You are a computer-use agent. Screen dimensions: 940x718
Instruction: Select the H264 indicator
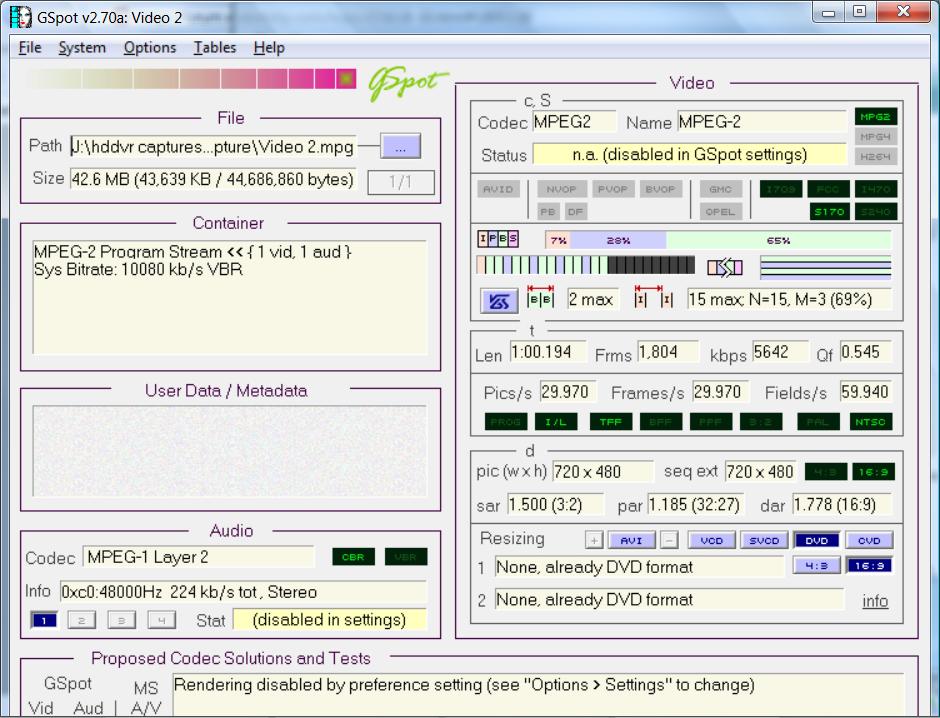876,156
